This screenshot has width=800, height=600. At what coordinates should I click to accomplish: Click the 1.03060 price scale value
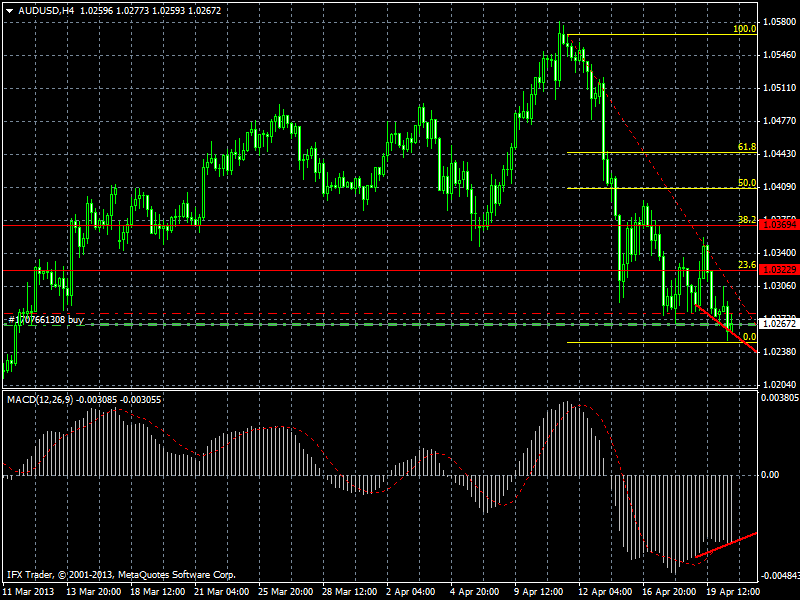(x=780, y=286)
